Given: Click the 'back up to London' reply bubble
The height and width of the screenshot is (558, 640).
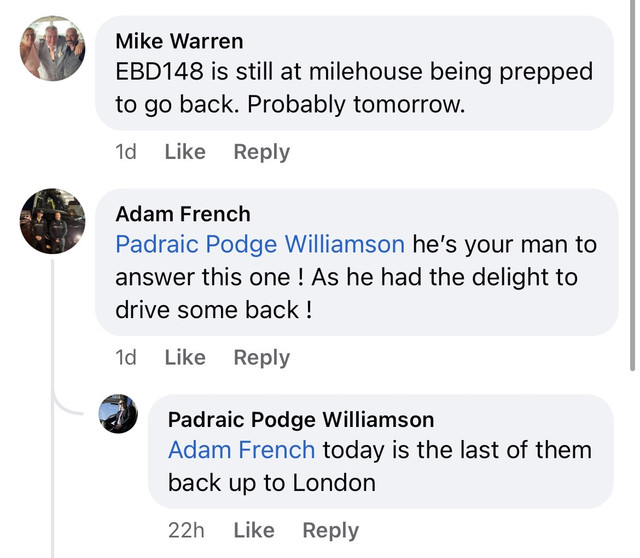Looking at the screenshot, I should pyautogui.click(x=380, y=451).
